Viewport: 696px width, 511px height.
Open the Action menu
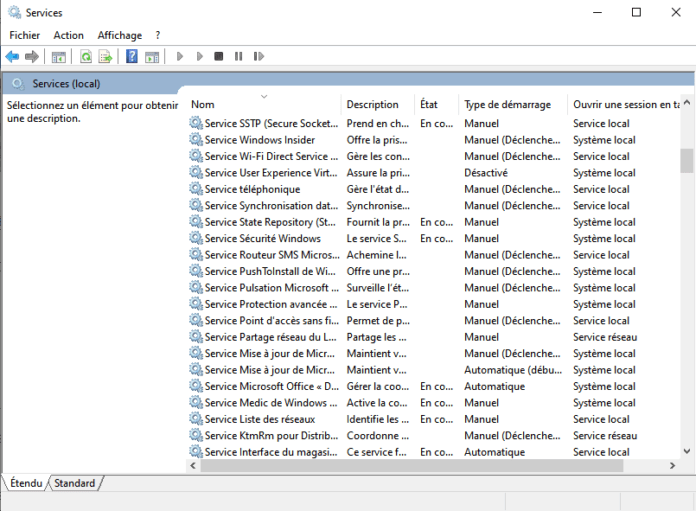click(69, 35)
